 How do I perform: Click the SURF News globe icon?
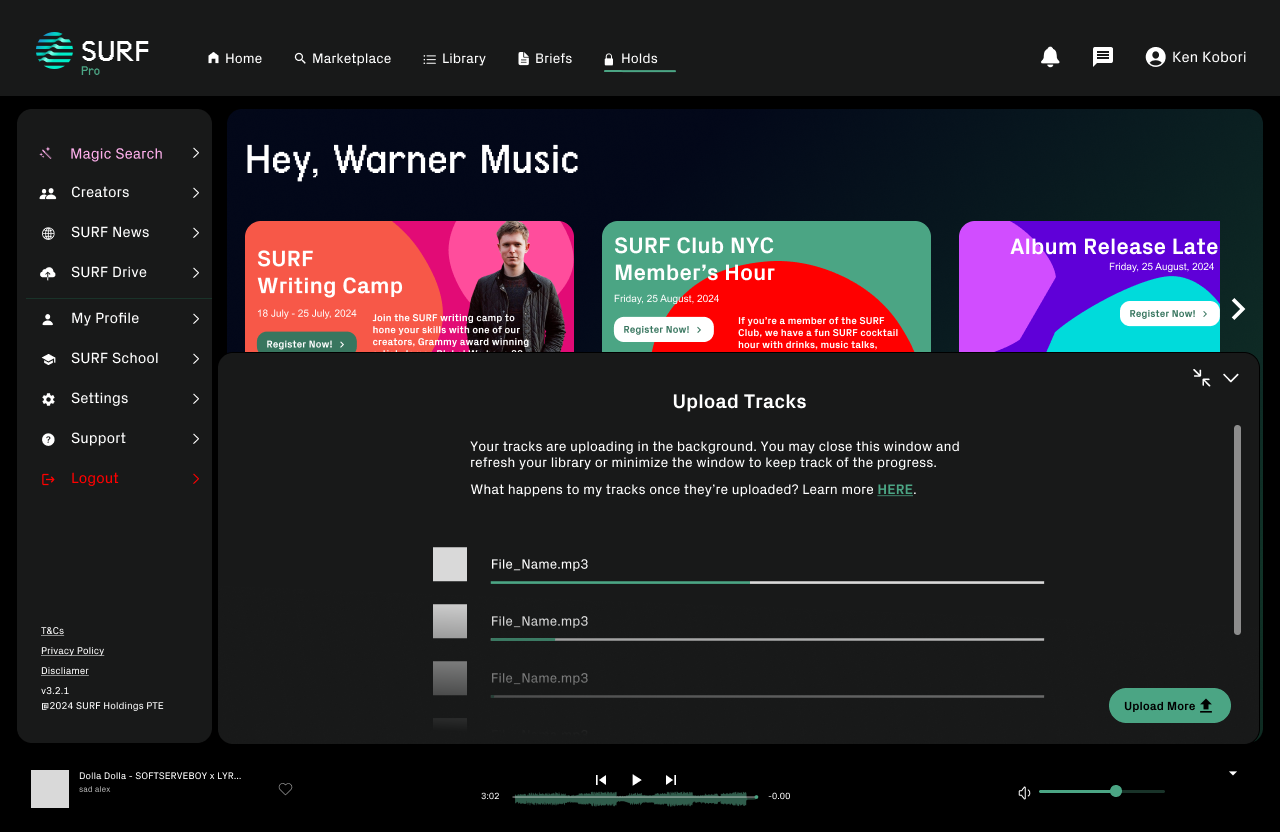[x=48, y=233]
